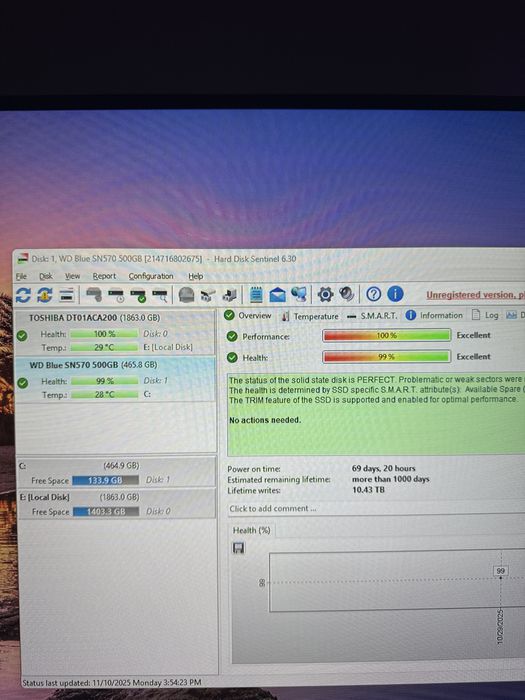The width and height of the screenshot is (525, 700).
Task: Select the C: partition panel
Action: click(116, 472)
